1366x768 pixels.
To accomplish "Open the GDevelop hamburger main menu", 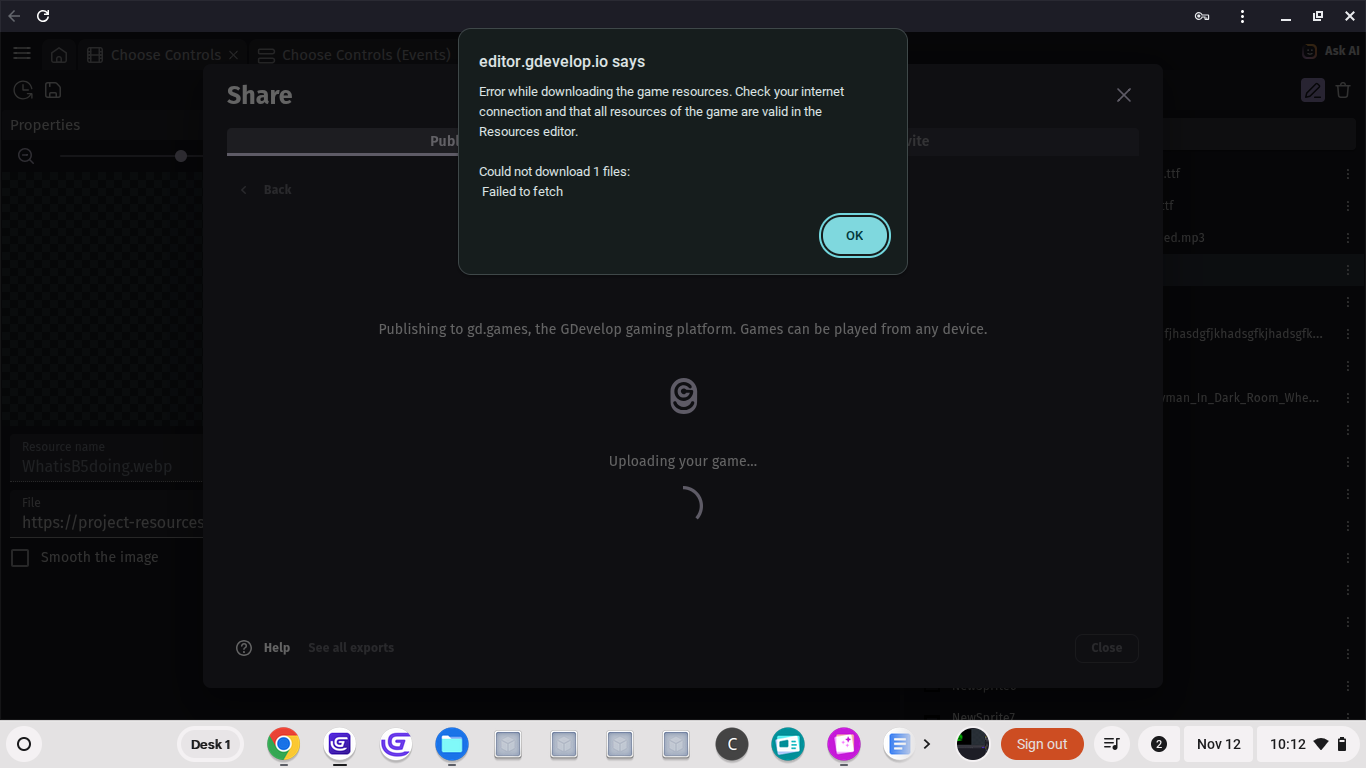I will tap(22, 54).
